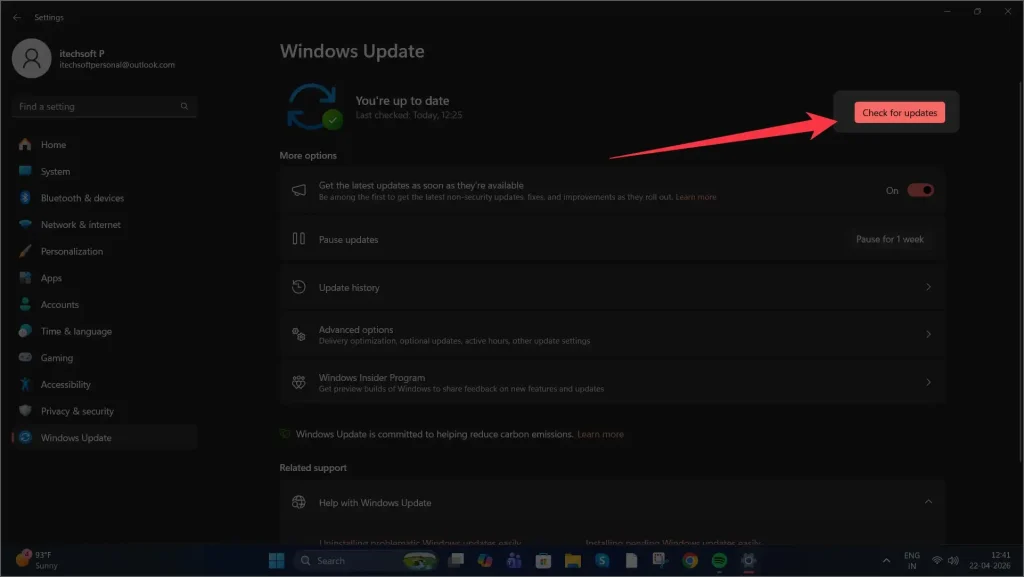Select Gaming in sidebar
The height and width of the screenshot is (577, 1024).
pyautogui.click(x=104, y=358)
